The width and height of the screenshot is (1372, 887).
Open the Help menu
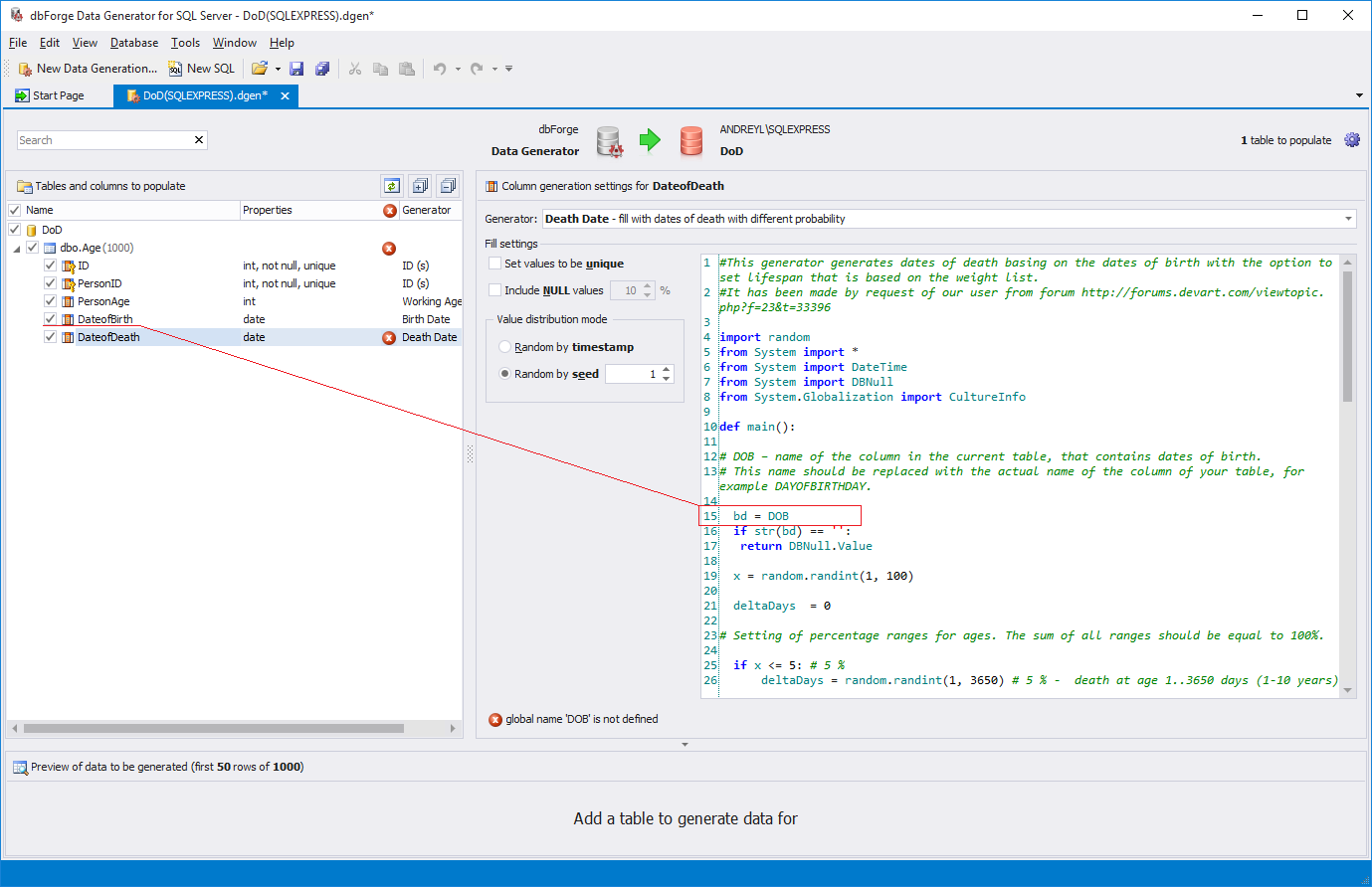tap(282, 43)
